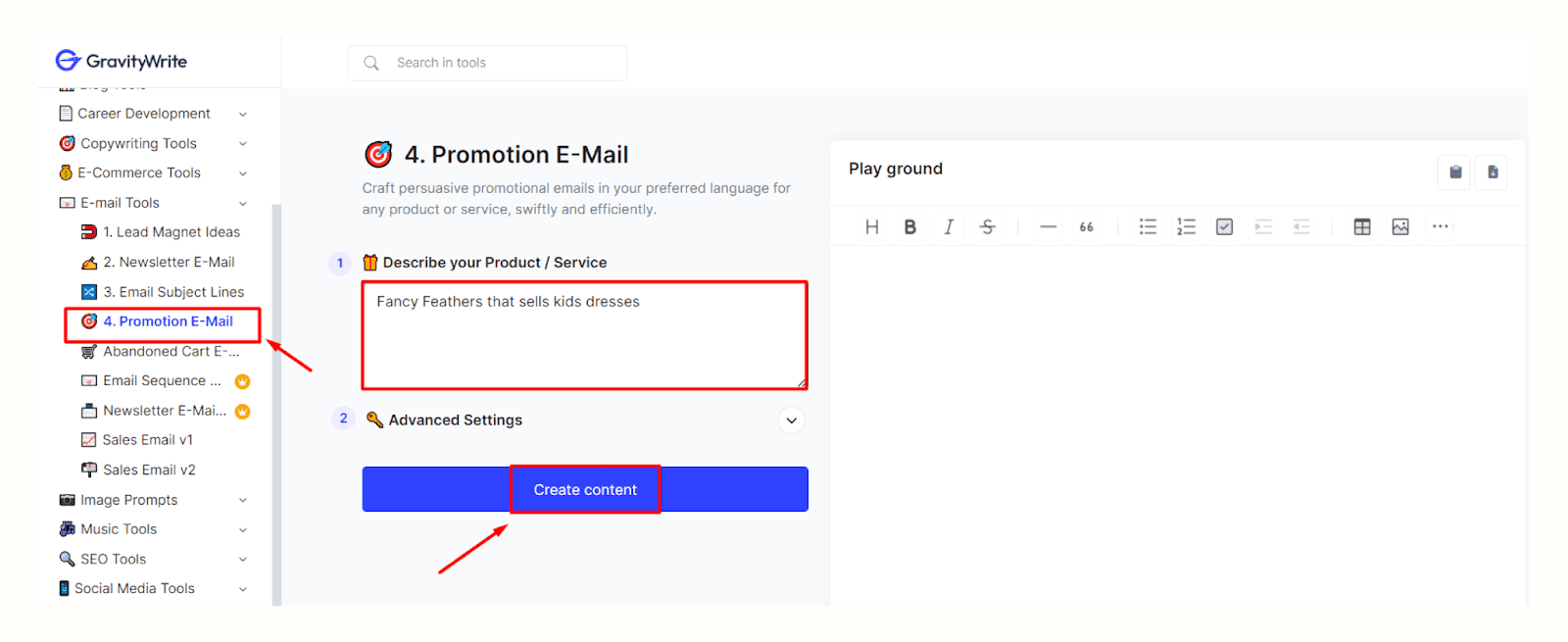Apply strikethrough formatting
This screenshot has height=642, width=1568.
click(x=988, y=227)
